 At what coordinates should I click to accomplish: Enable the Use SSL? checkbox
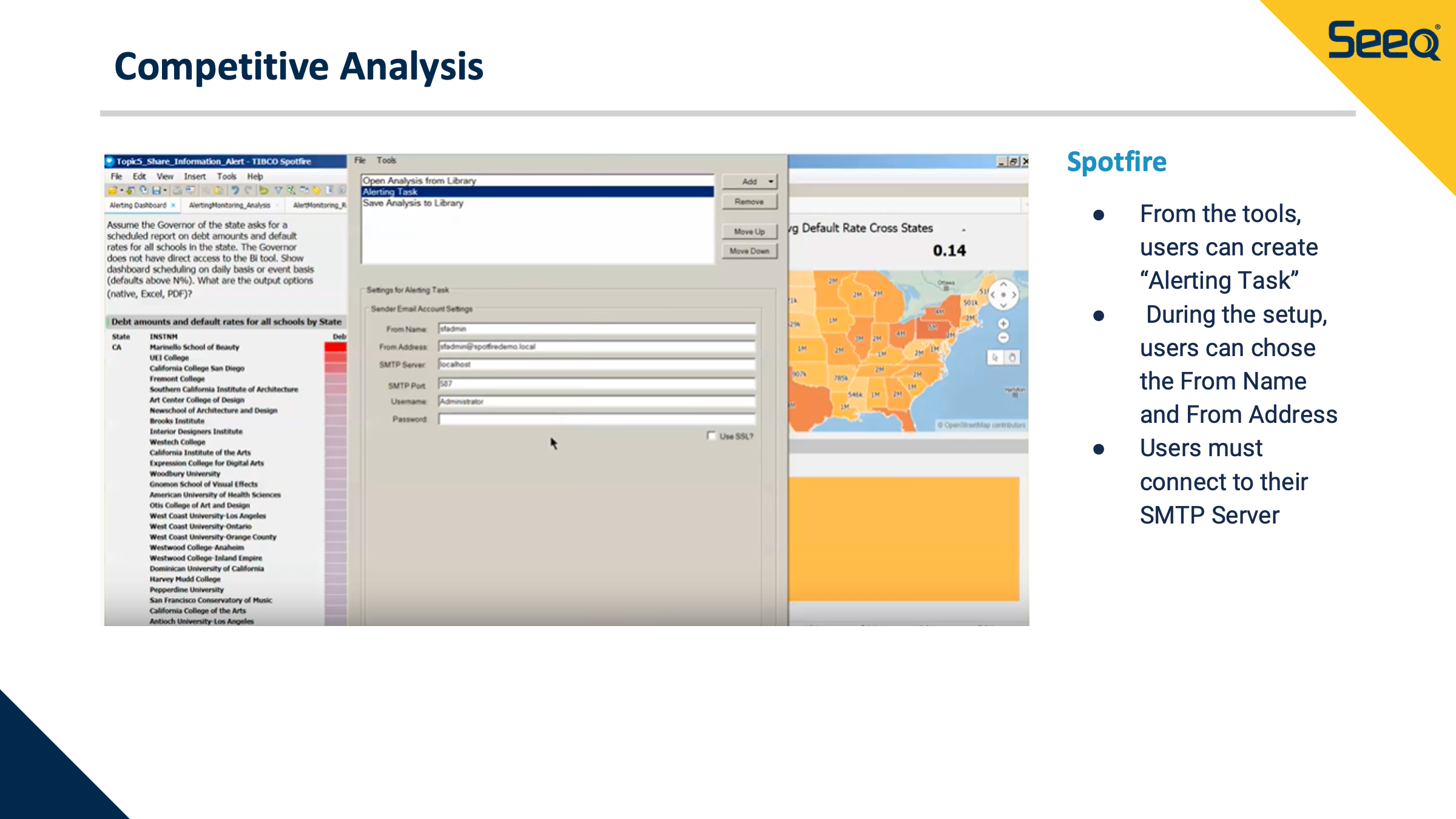[x=711, y=436]
